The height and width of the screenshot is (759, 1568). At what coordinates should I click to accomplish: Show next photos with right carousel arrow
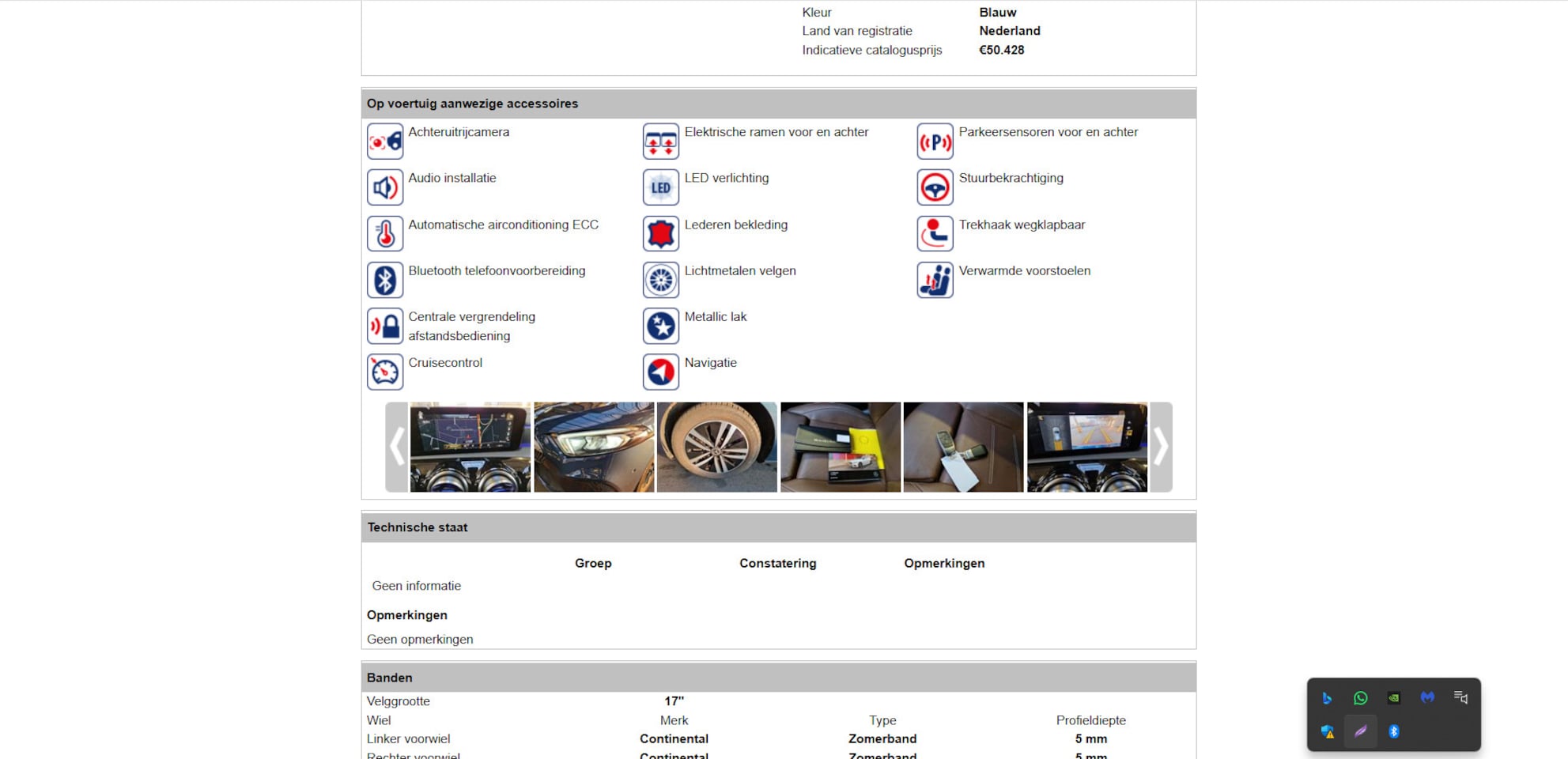tap(1160, 447)
